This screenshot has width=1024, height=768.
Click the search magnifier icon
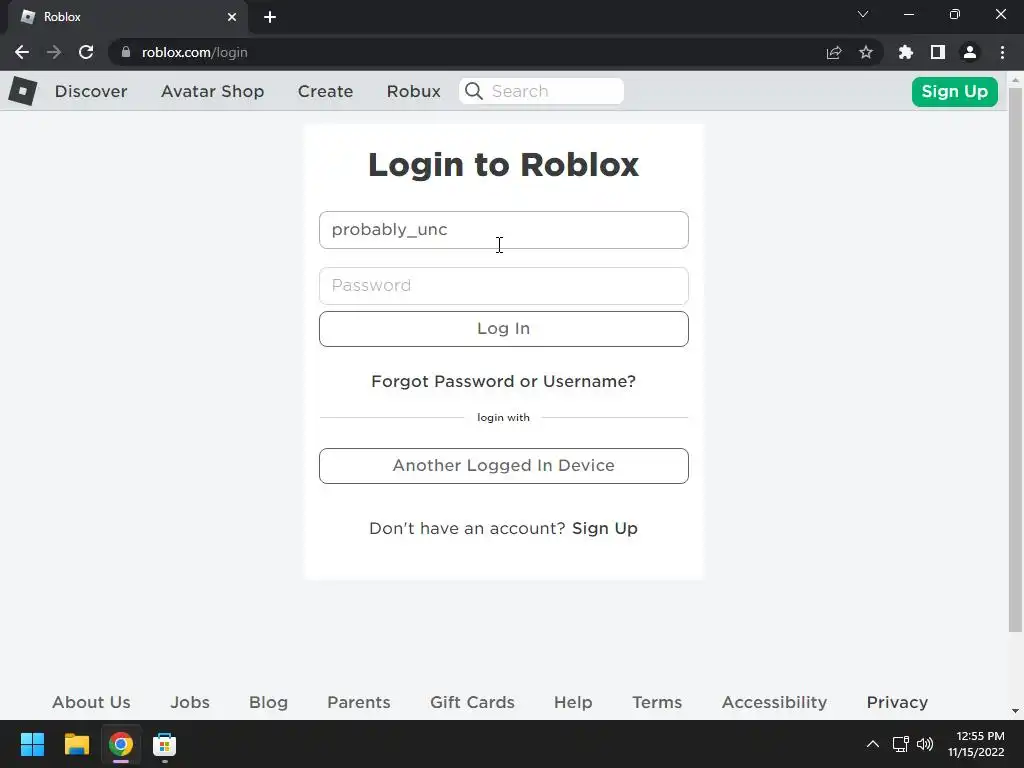coord(474,91)
